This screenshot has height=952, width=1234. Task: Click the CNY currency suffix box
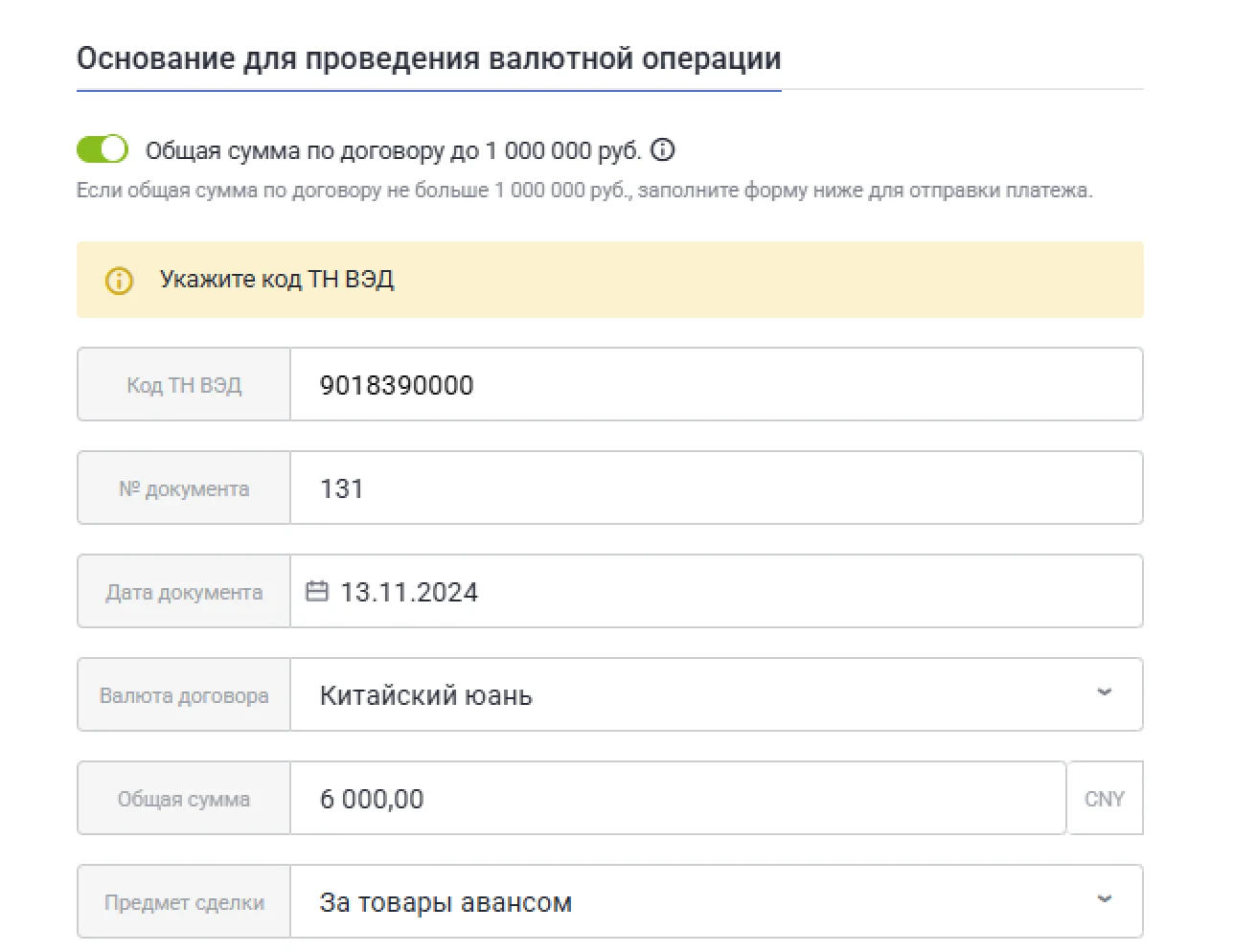(1105, 799)
